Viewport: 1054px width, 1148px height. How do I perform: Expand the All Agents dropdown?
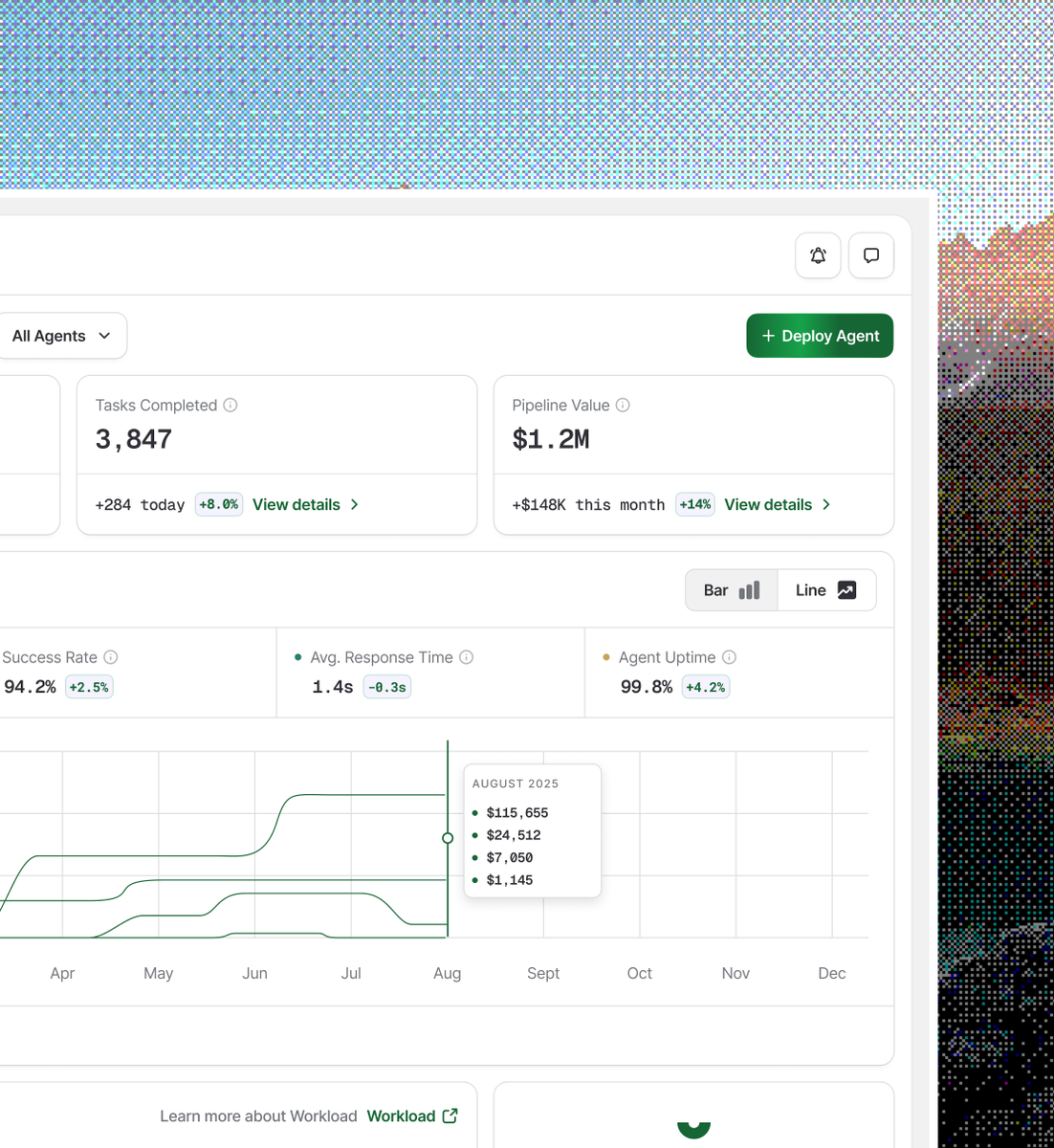(61, 336)
